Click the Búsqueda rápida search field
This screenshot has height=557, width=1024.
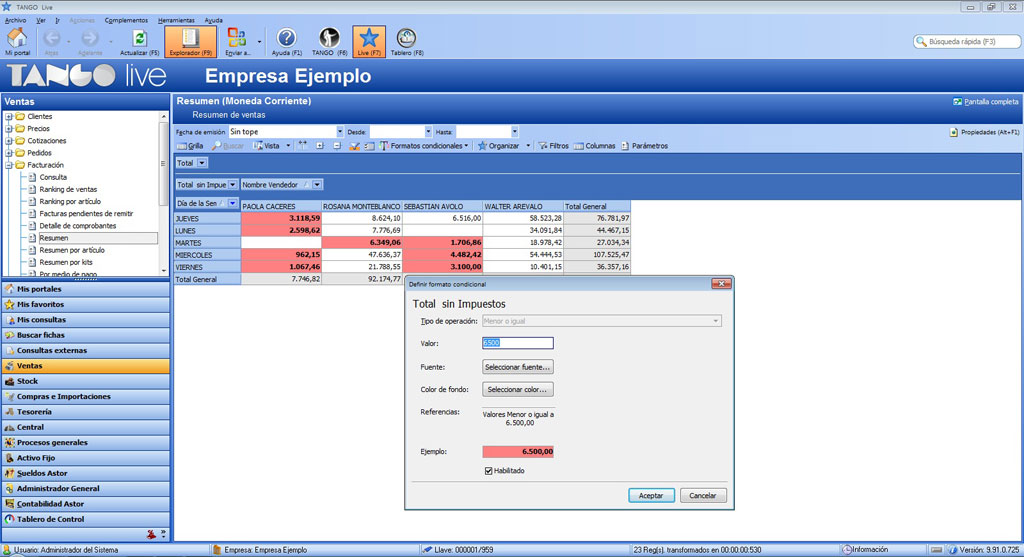coord(967,41)
